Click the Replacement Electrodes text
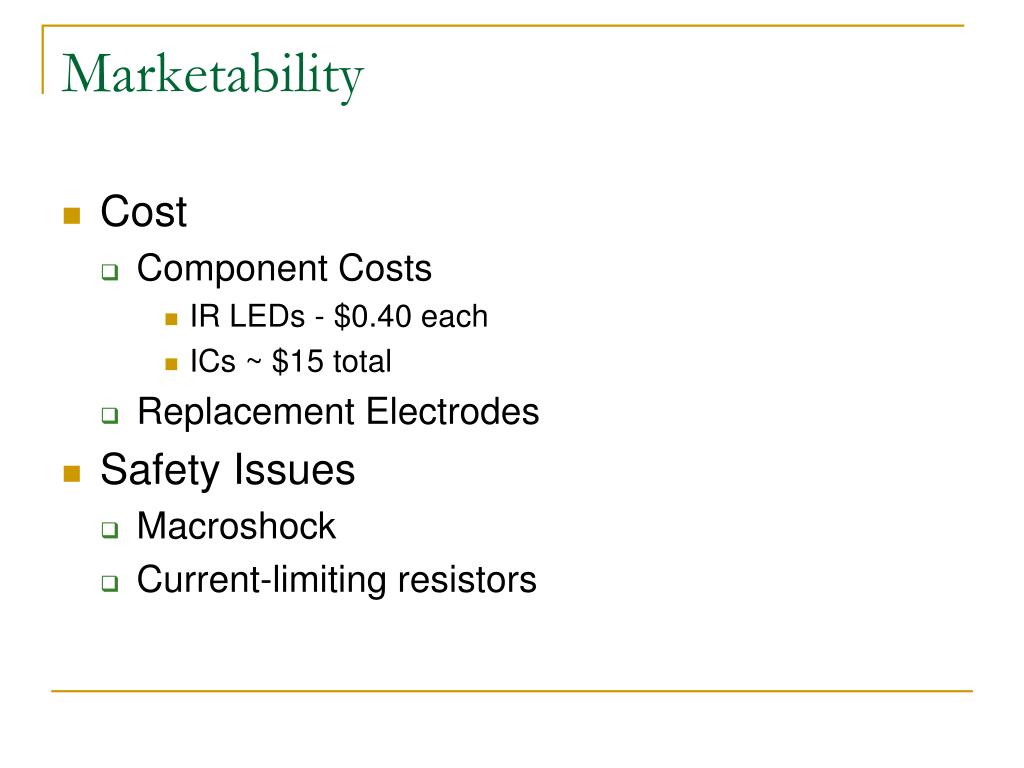The image size is (1024, 768). pos(338,411)
